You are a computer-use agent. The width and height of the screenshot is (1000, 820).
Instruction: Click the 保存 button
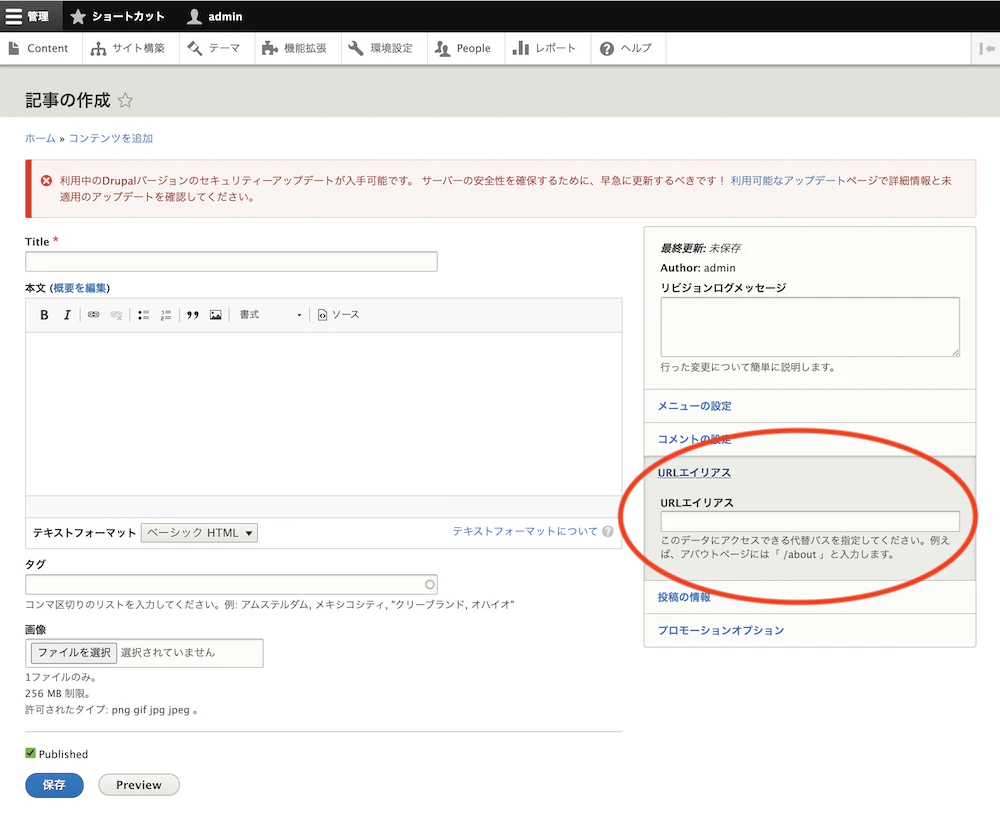[54, 785]
